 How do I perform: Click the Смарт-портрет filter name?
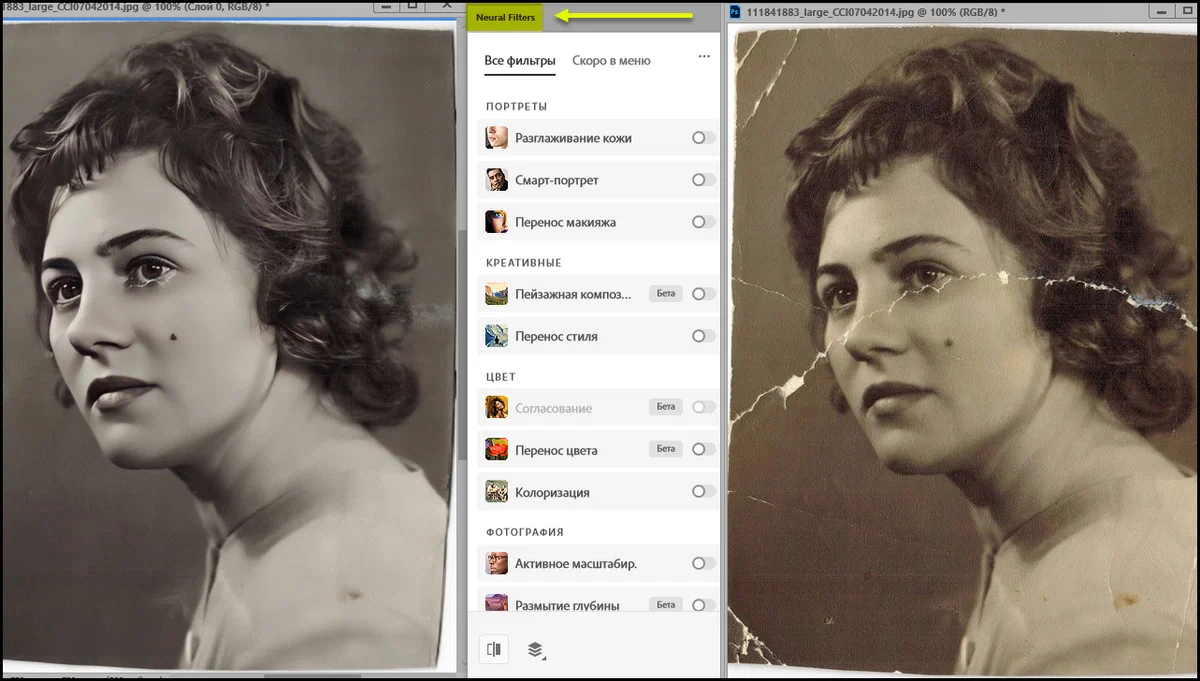pos(557,180)
